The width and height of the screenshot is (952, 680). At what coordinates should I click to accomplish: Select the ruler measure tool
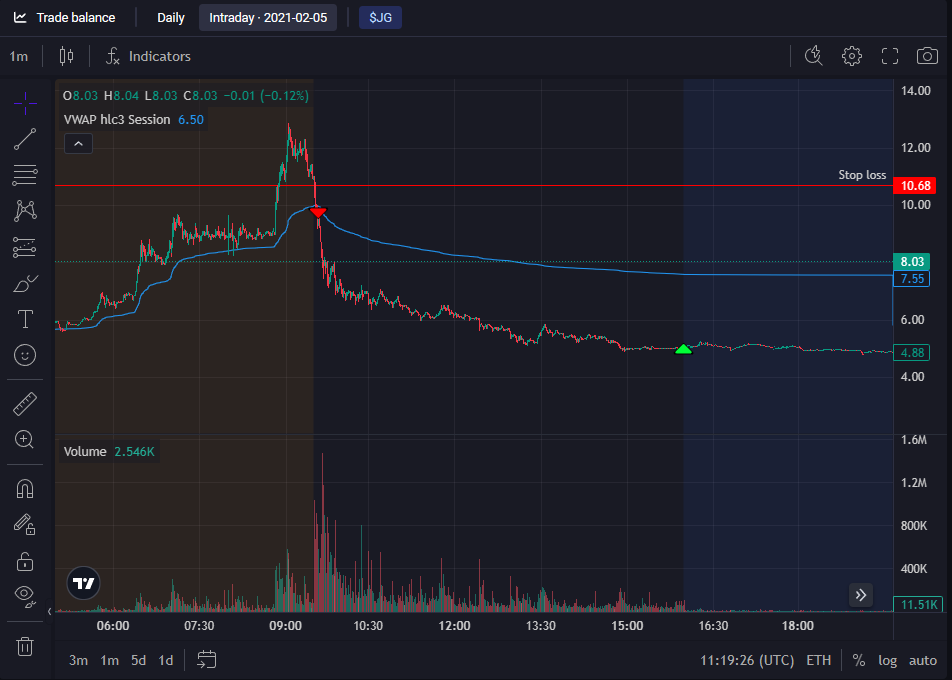point(25,404)
